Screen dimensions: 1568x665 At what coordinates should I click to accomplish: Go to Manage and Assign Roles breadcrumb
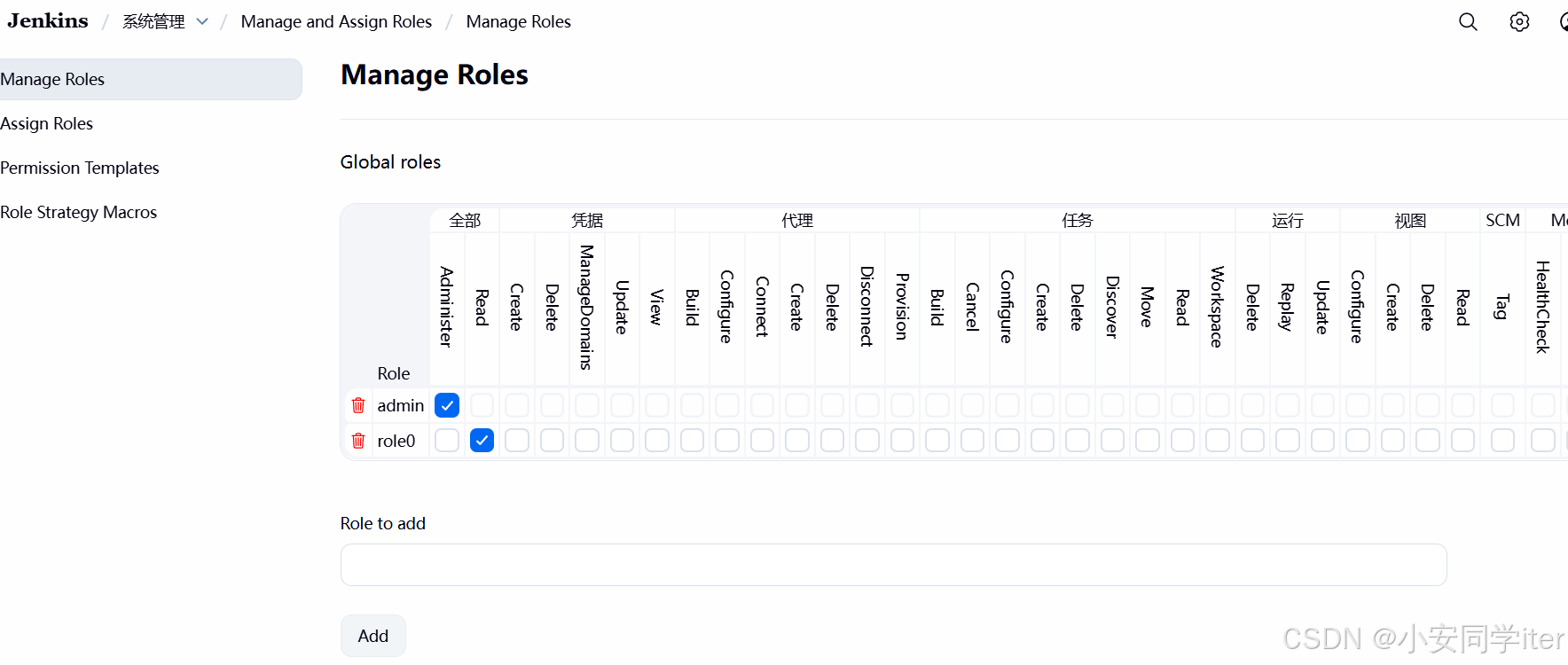[336, 21]
